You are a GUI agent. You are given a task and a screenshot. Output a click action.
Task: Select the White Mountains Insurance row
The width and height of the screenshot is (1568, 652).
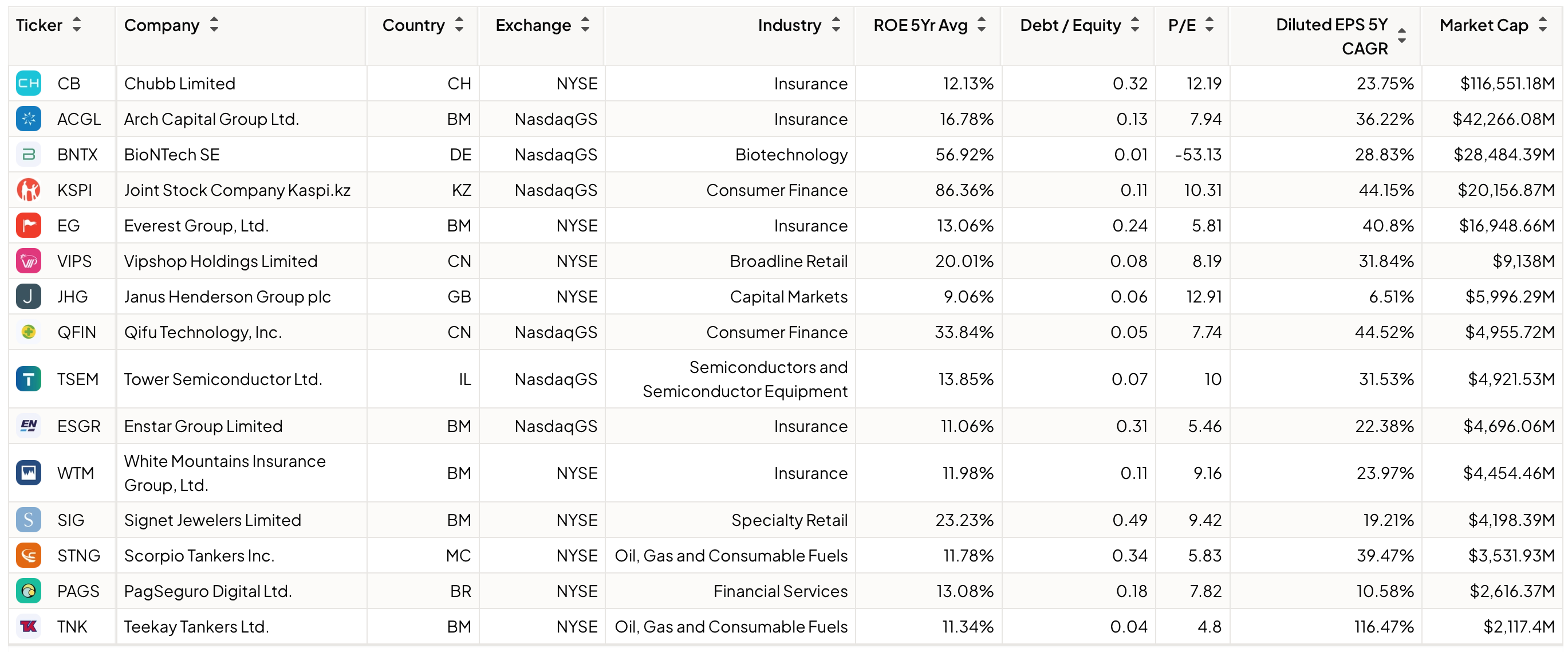coord(224,473)
